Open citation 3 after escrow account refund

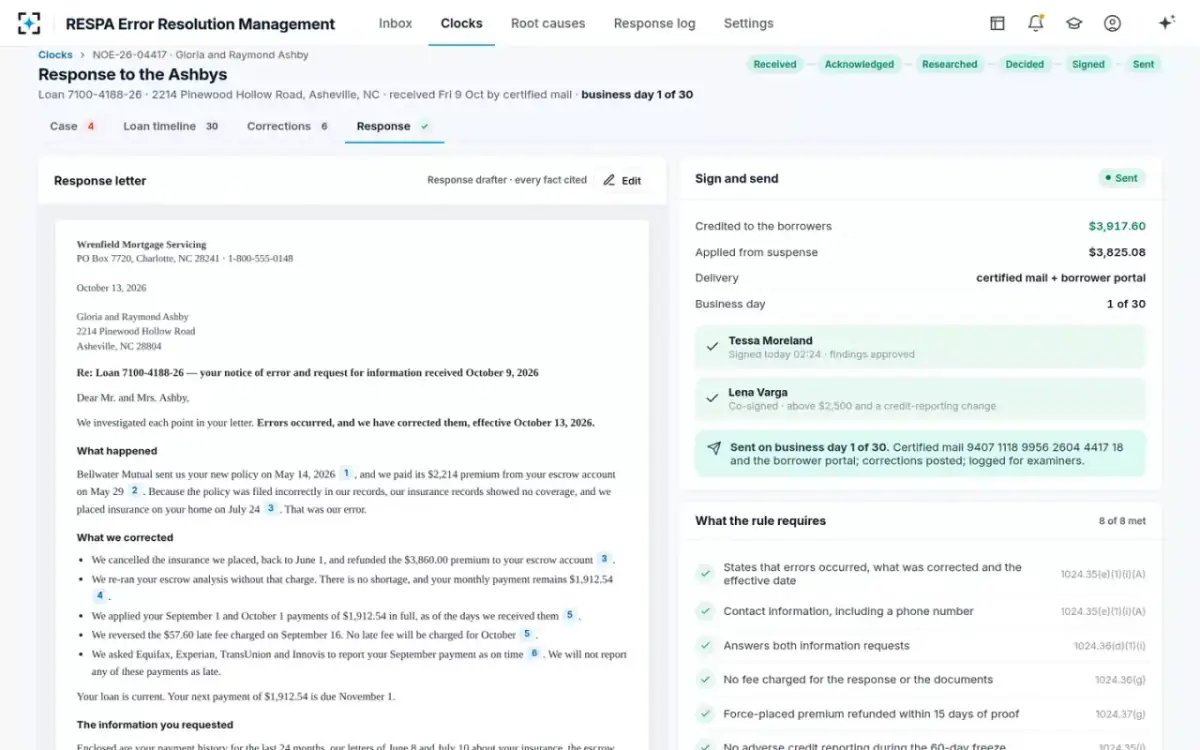coord(604,559)
